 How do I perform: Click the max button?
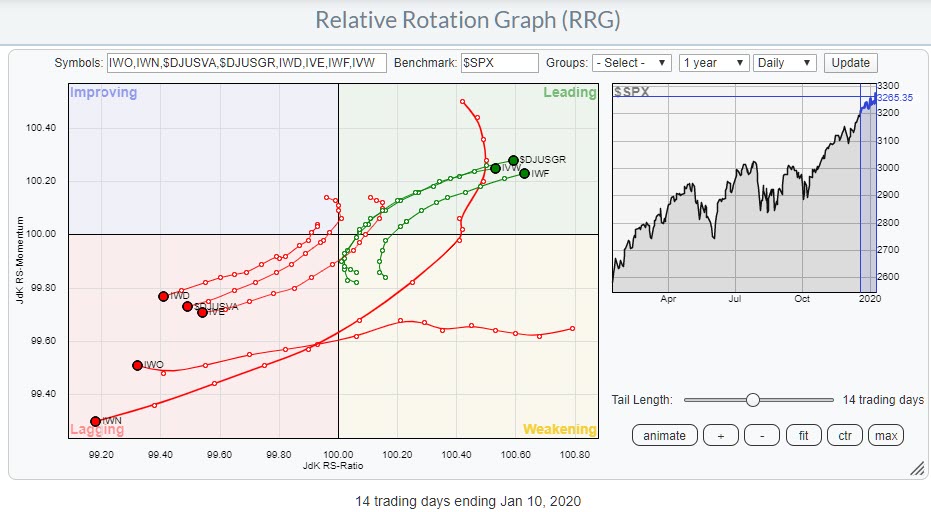(x=886, y=436)
